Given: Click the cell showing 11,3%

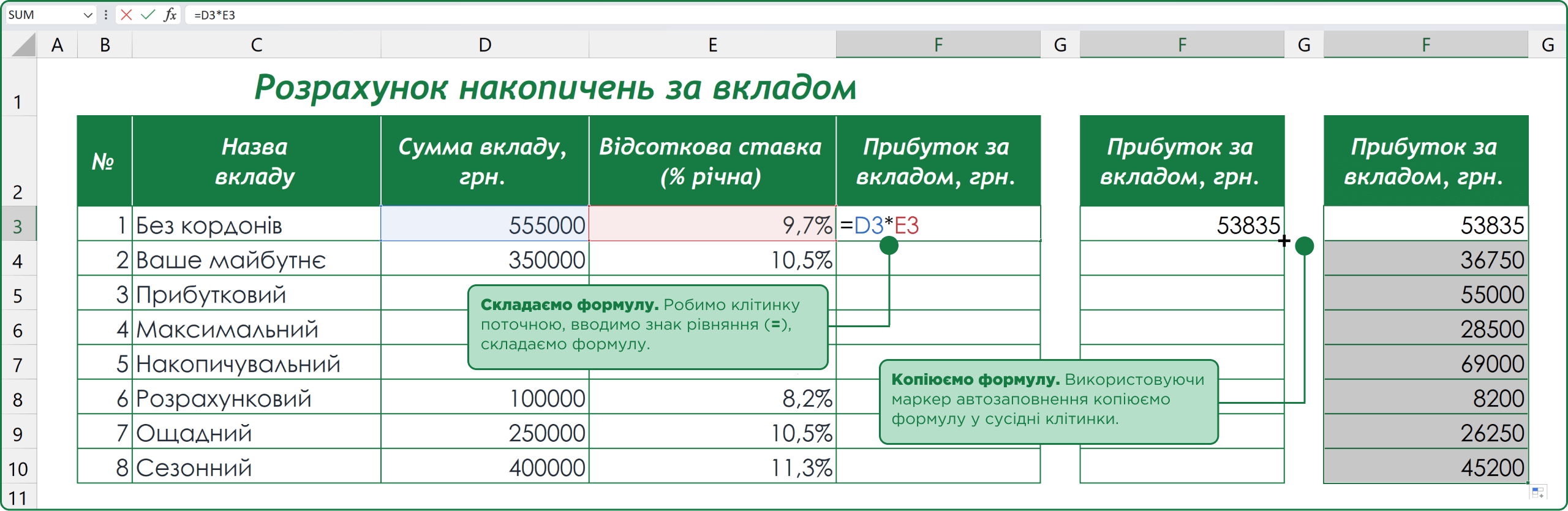Looking at the screenshot, I should tap(712, 466).
